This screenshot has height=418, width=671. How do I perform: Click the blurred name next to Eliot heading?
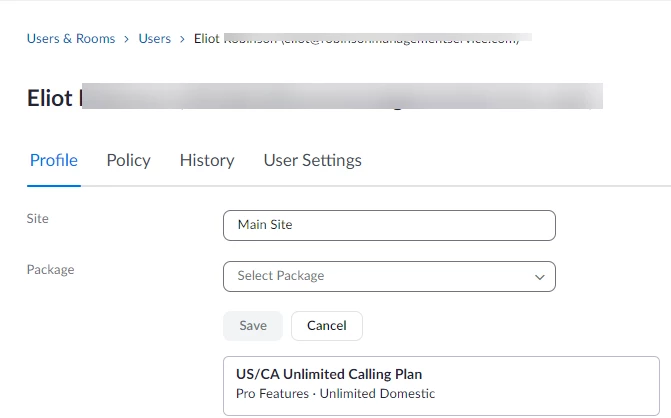coord(340,97)
